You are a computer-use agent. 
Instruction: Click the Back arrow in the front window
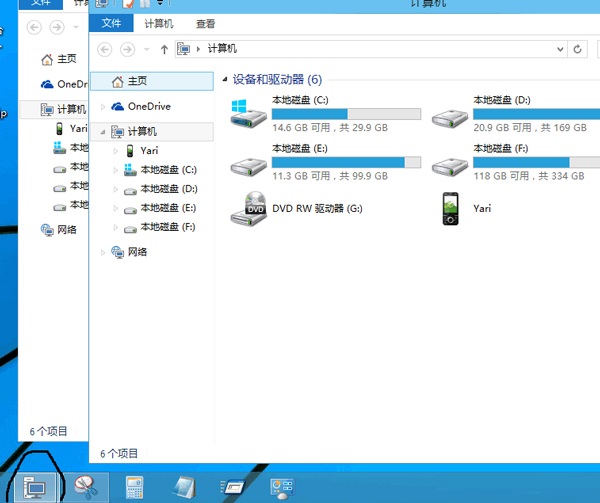coord(104,49)
